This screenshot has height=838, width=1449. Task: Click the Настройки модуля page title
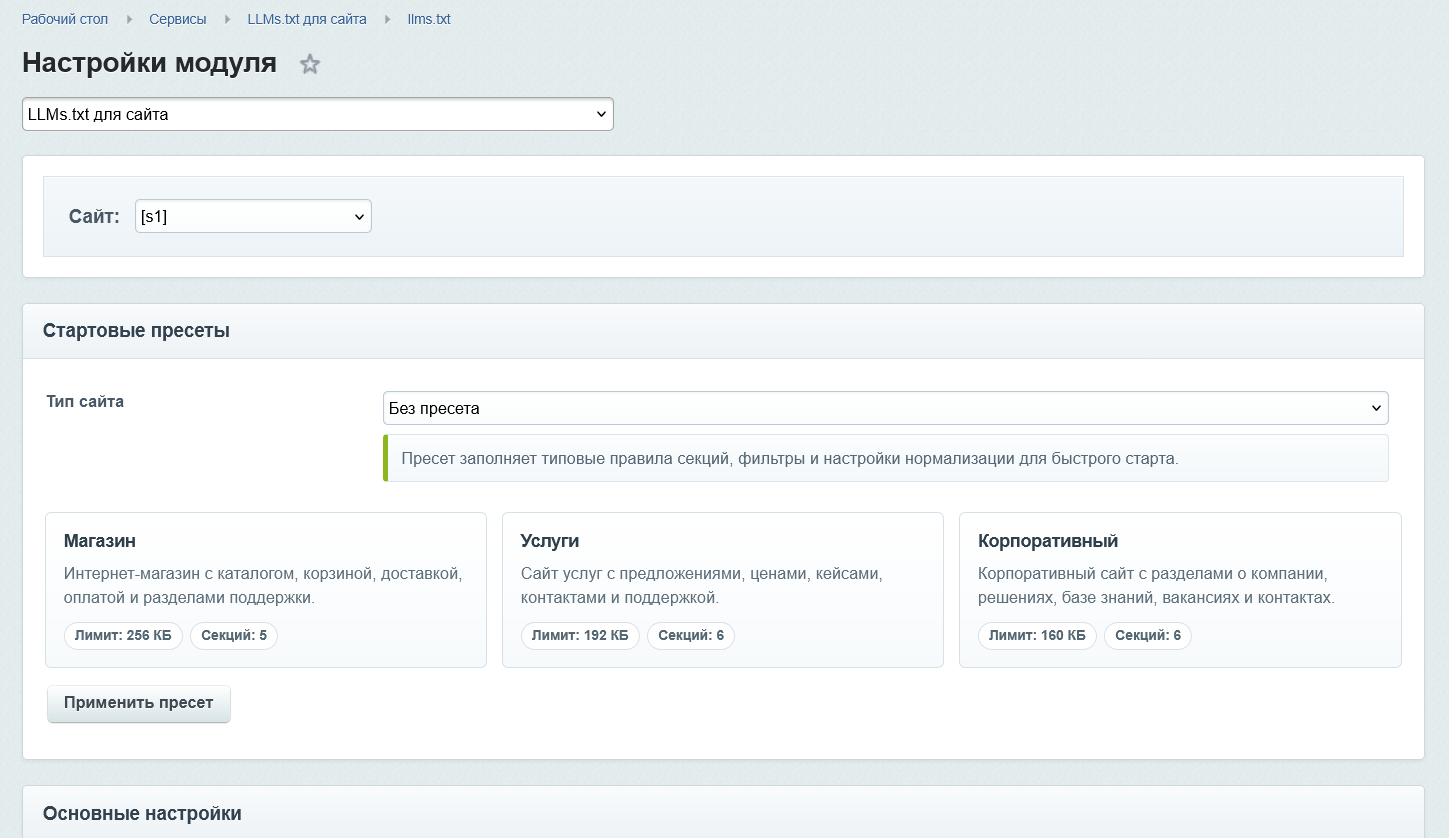[149, 63]
